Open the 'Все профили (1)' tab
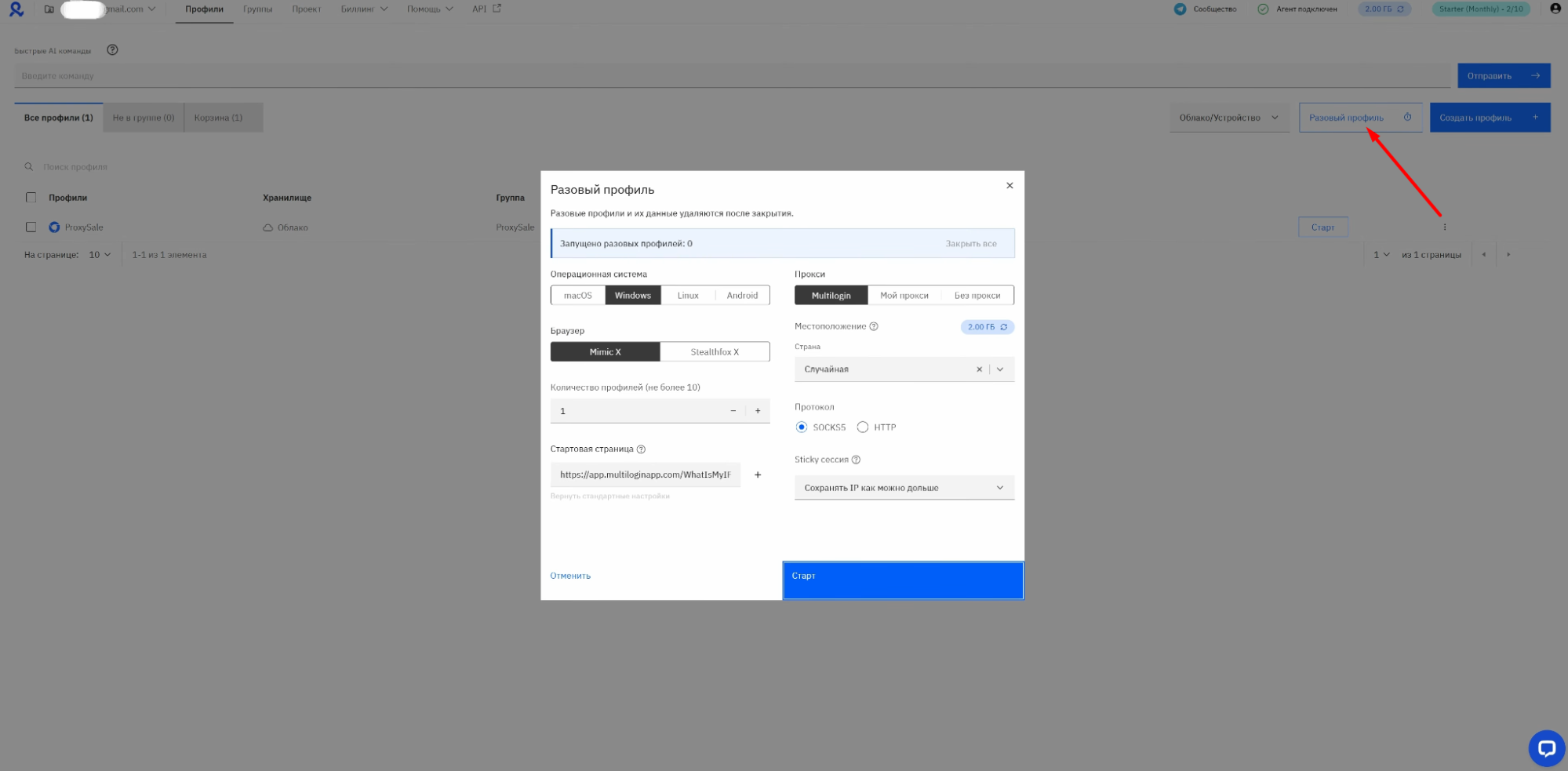This screenshot has height=771, width=1568. 59,118
